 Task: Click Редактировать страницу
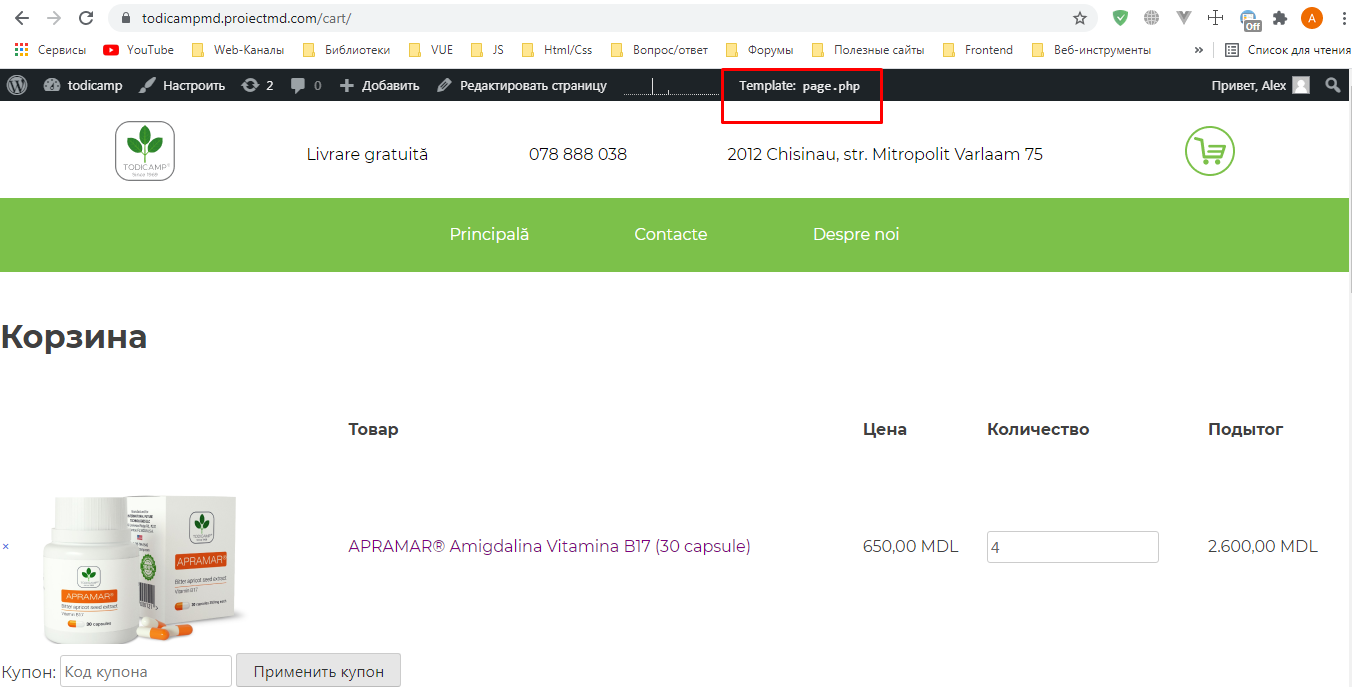522,85
